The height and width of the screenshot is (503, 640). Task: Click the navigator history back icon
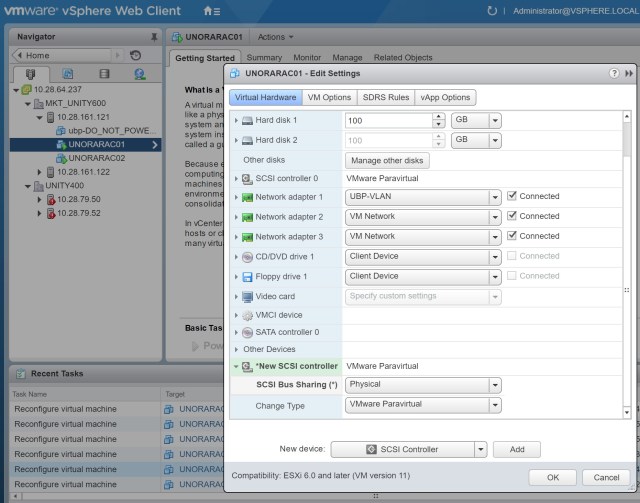click(x=136, y=55)
